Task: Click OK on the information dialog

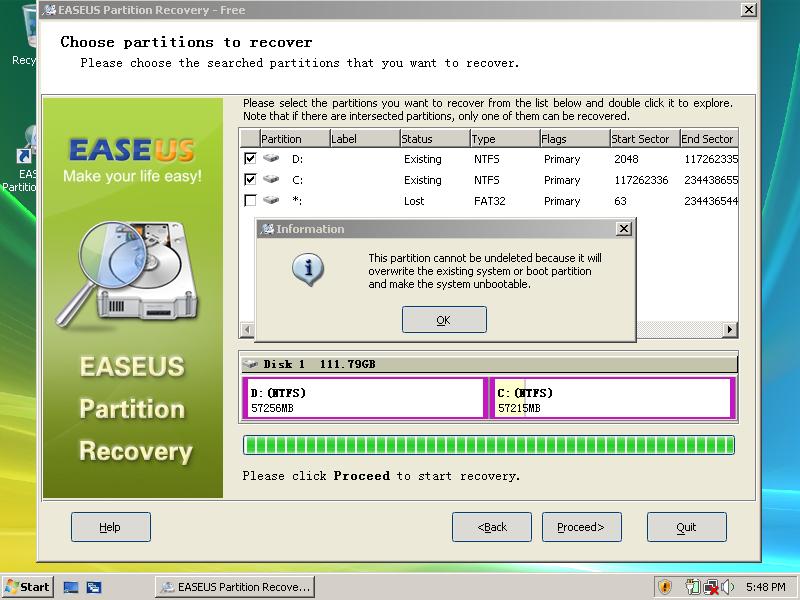Action: coord(443,319)
